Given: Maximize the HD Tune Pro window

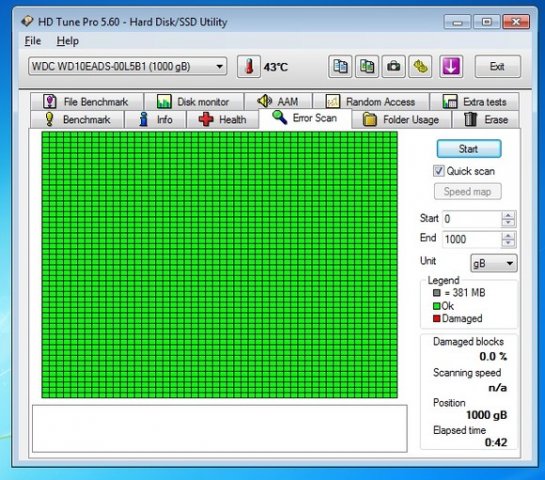Looking at the screenshot, I should (x=486, y=22).
